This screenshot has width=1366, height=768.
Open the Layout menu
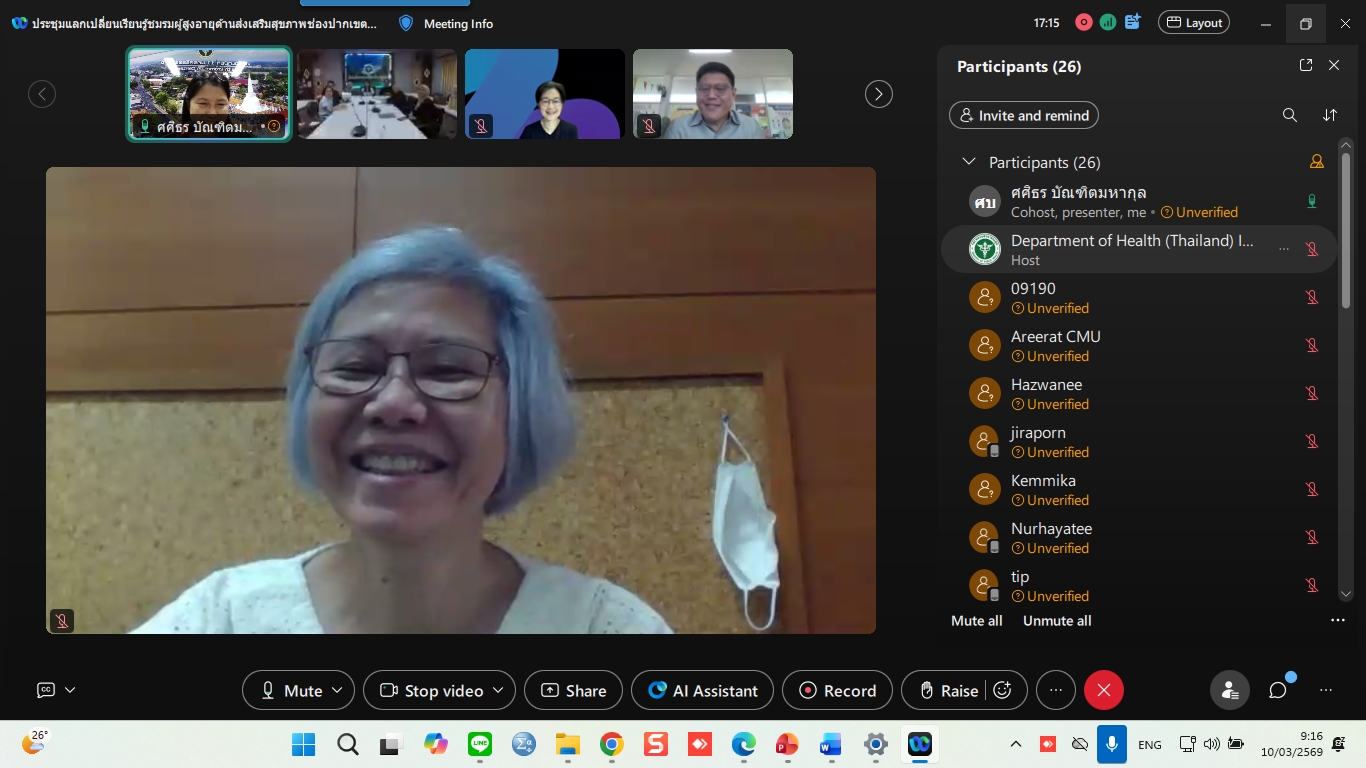[1193, 23]
